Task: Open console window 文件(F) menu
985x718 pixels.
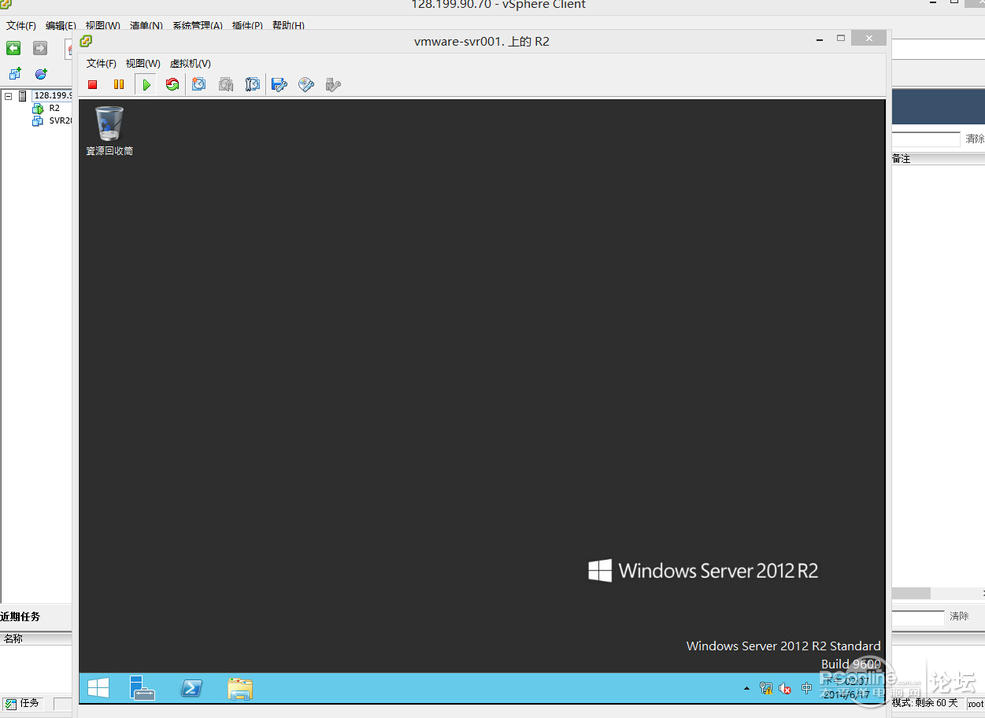Action: pos(101,63)
